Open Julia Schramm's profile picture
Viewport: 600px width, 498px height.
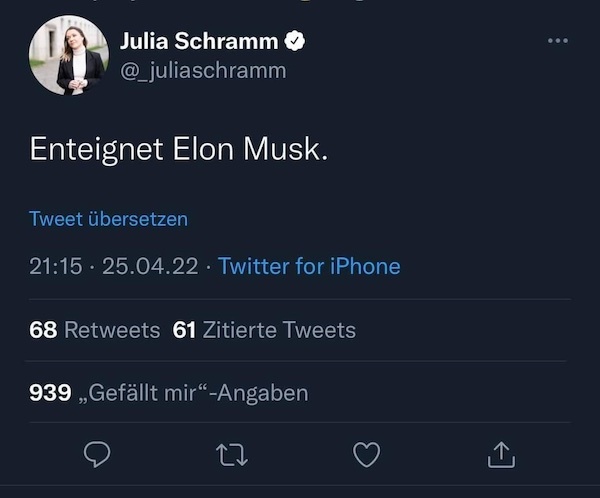(69, 56)
